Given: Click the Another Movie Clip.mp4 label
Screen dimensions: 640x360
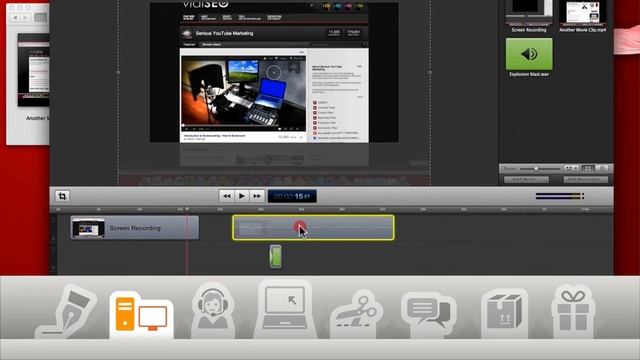Looking at the screenshot, I should (x=582, y=30).
